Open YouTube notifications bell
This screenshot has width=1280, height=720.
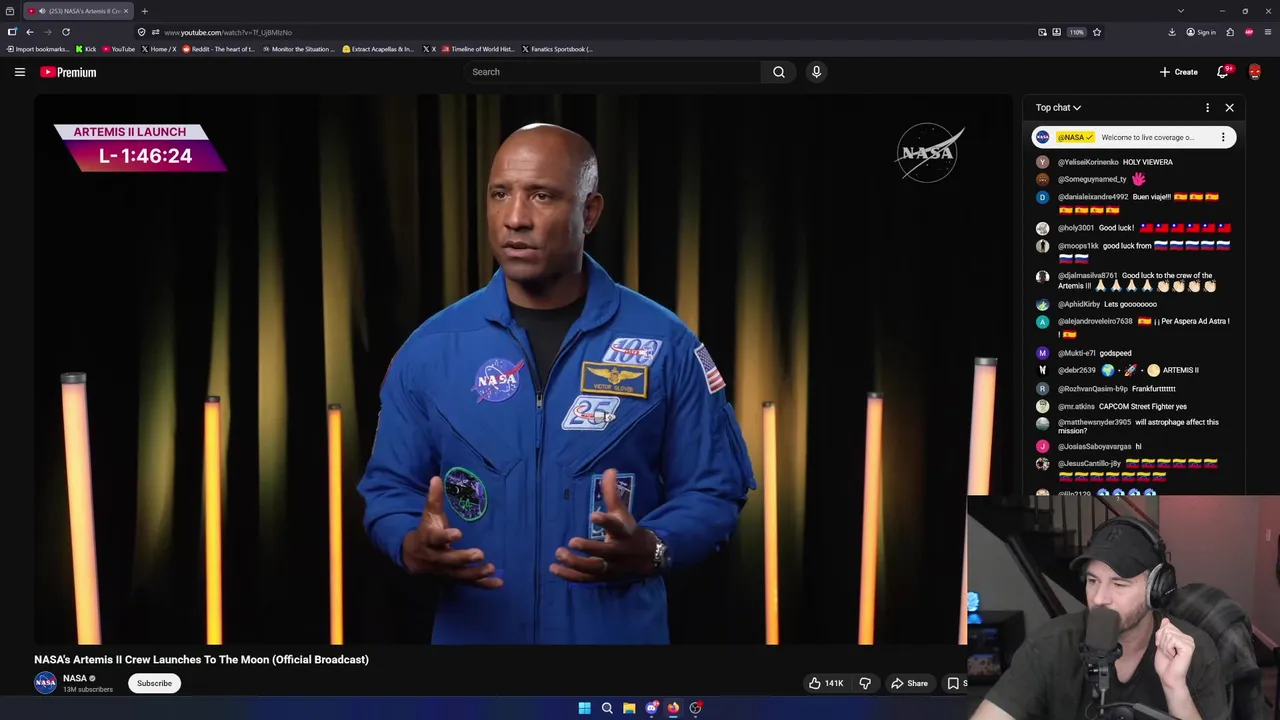[1223, 72]
